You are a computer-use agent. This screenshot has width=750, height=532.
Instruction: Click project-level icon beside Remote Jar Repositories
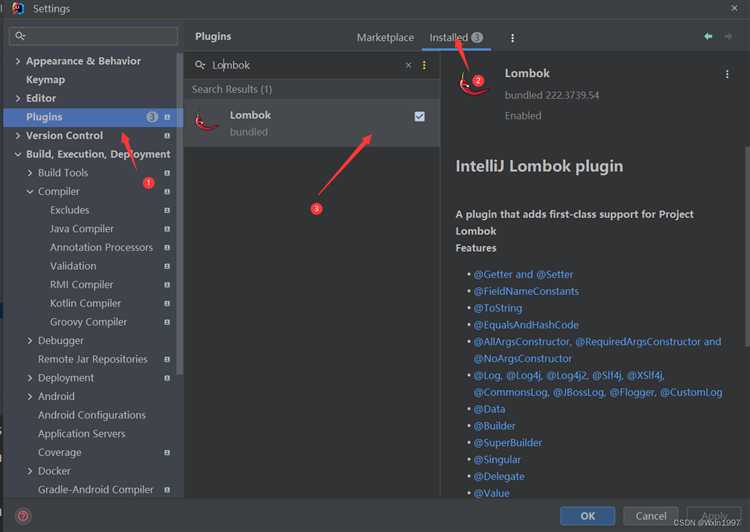click(x=167, y=359)
